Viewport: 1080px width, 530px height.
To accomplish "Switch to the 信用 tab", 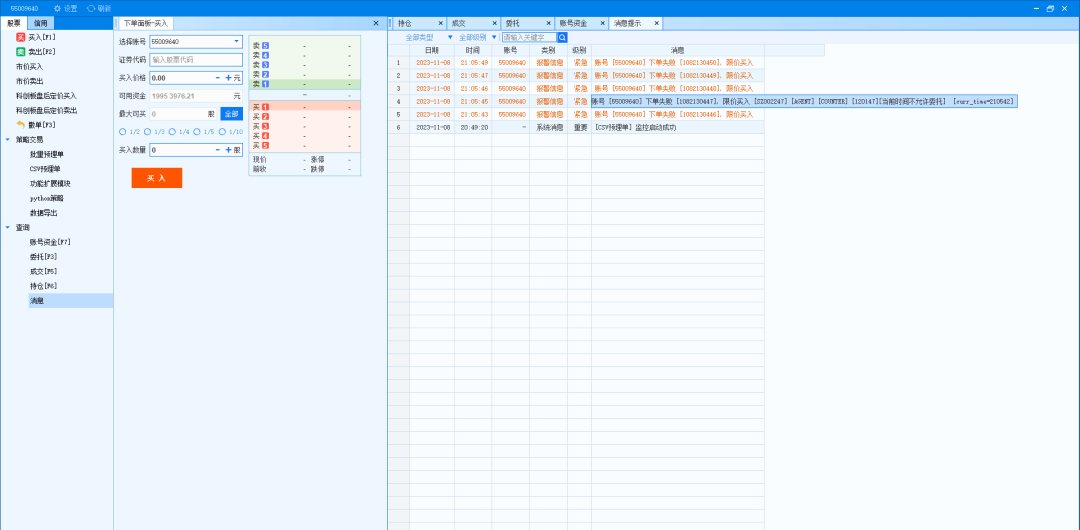I will (x=40, y=23).
